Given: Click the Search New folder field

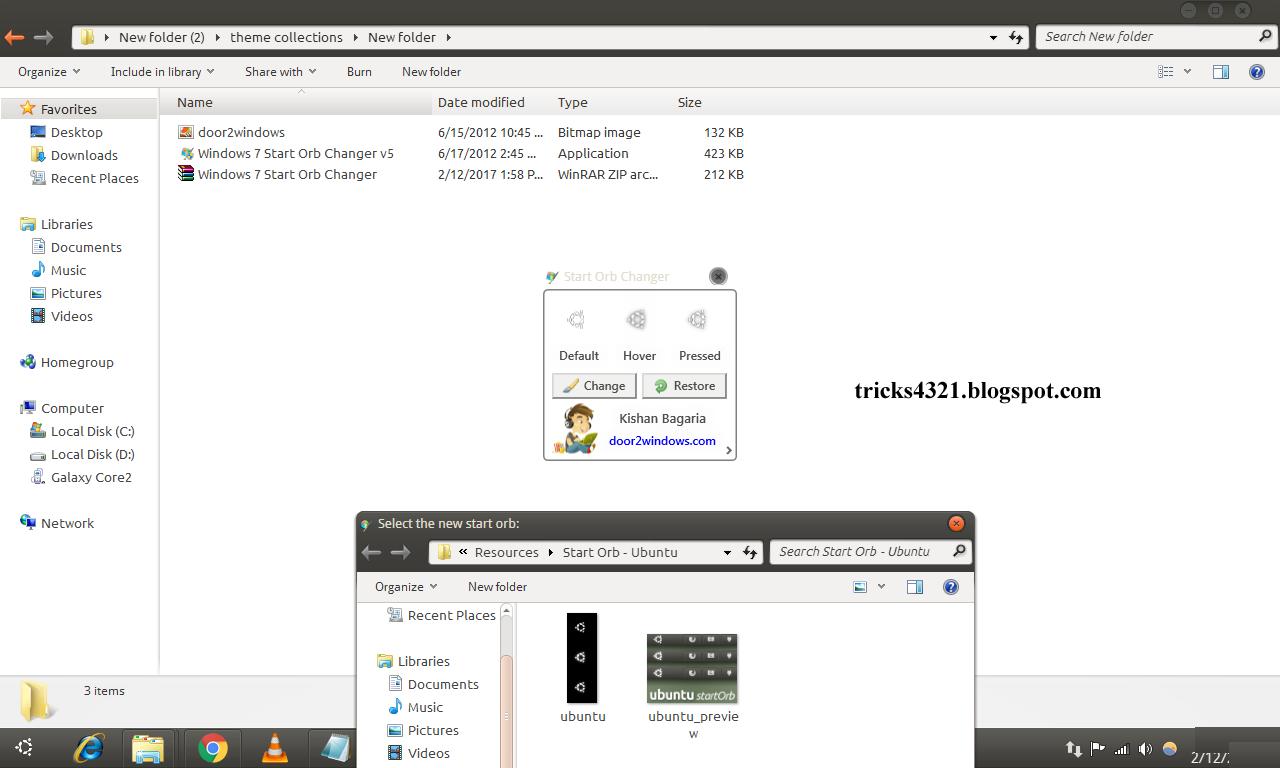Looking at the screenshot, I should [1157, 37].
